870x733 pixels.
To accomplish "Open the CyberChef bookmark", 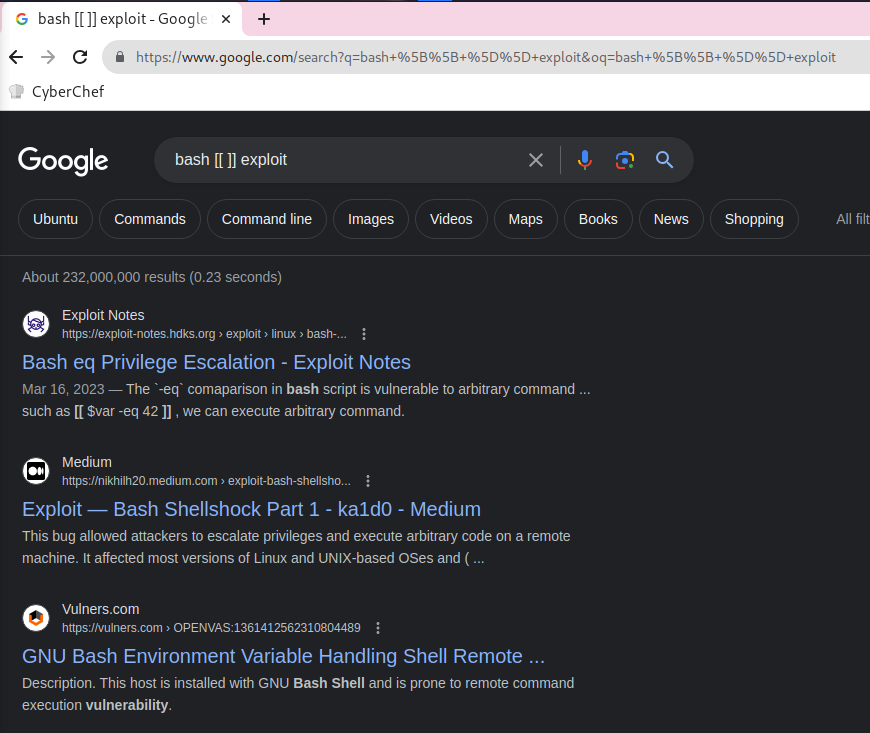I will 57,92.
